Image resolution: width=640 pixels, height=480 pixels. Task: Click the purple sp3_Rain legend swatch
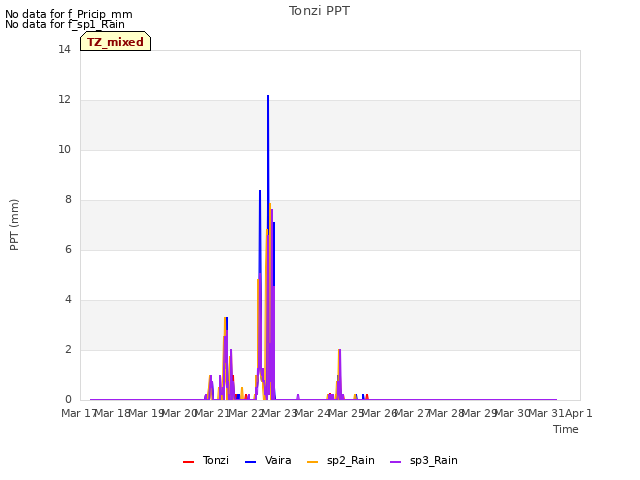[x=396, y=462]
